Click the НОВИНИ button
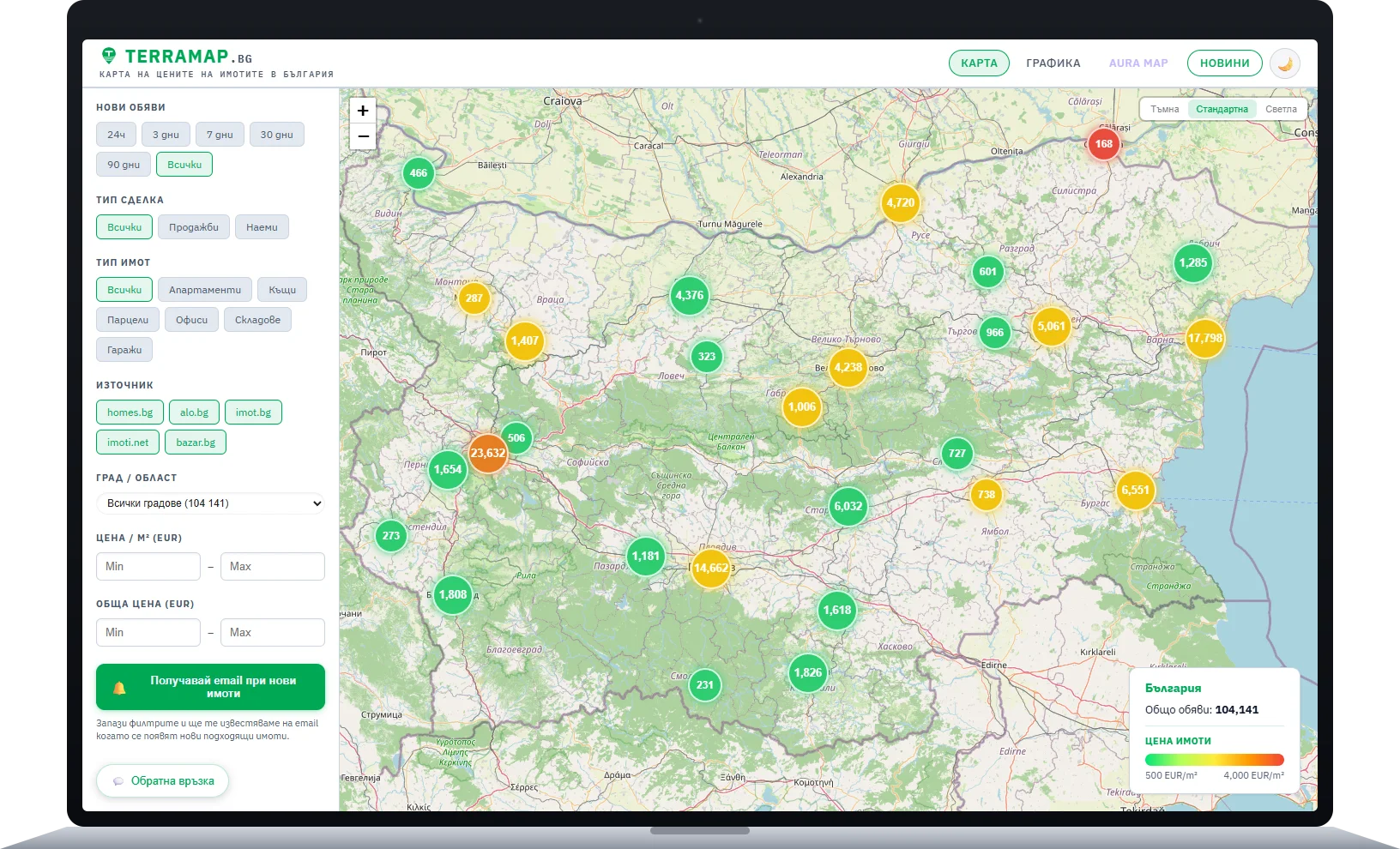The height and width of the screenshot is (849, 1400). point(1225,63)
